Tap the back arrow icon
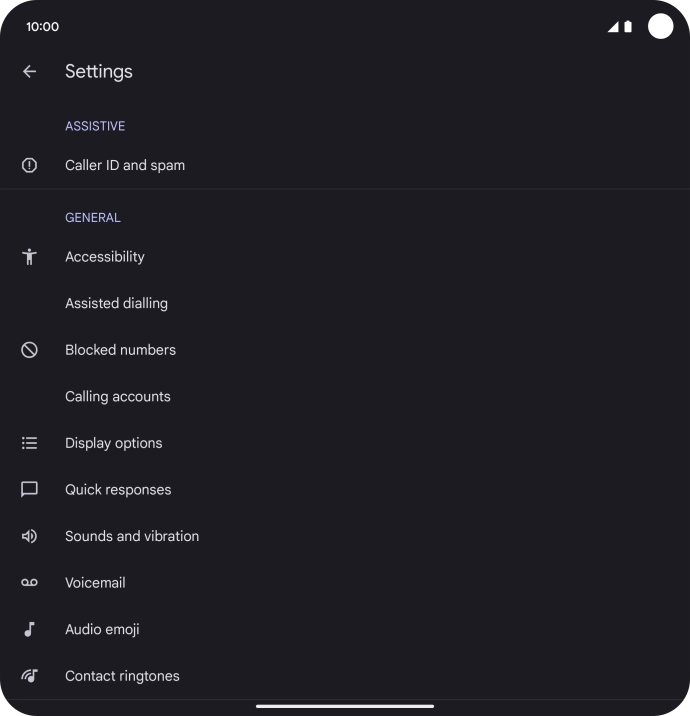Viewport: 690px width, 716px height. (x=30, y=71)
